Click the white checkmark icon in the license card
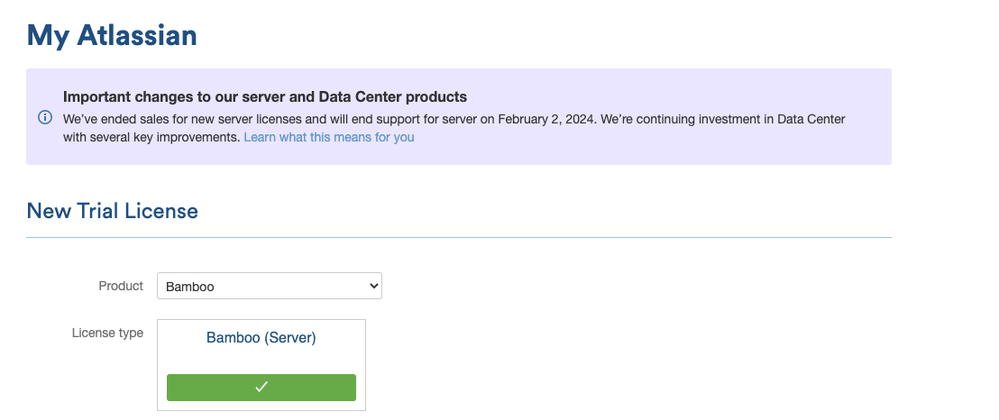The width and height of the screenshot is (999, 420). [x=261, y=387]
